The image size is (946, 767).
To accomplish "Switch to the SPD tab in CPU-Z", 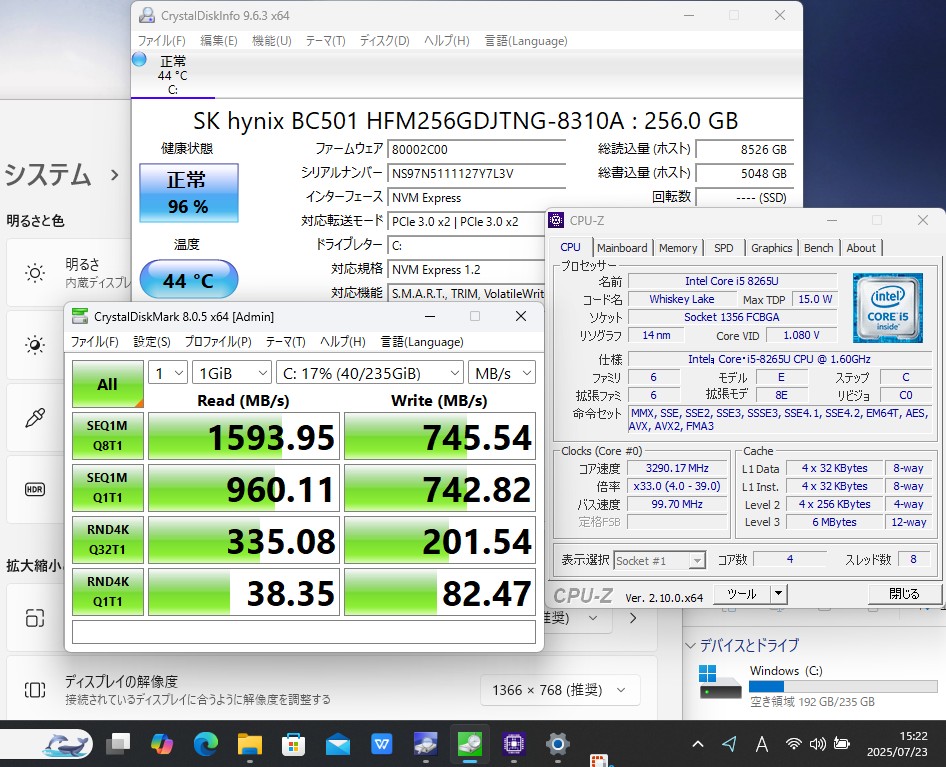I will point(723,248).
